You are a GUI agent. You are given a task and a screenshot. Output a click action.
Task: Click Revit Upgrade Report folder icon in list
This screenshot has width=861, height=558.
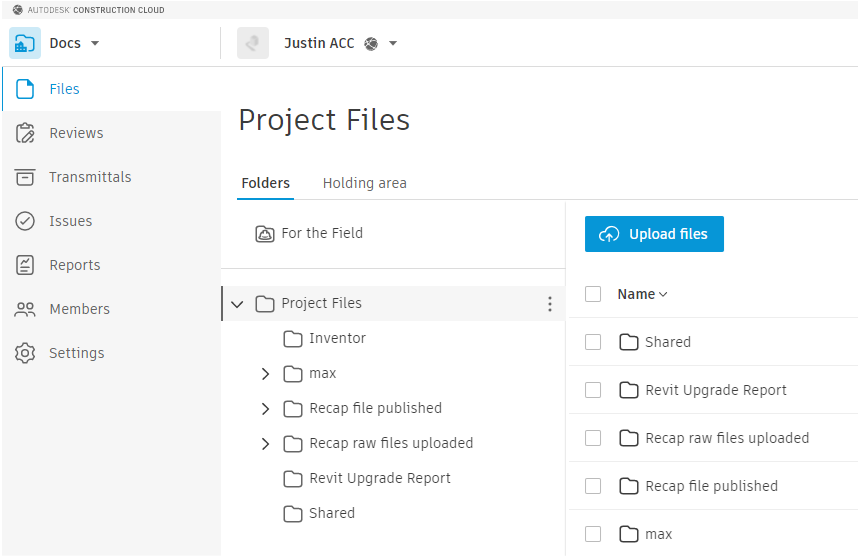click(x=629, y=390)
